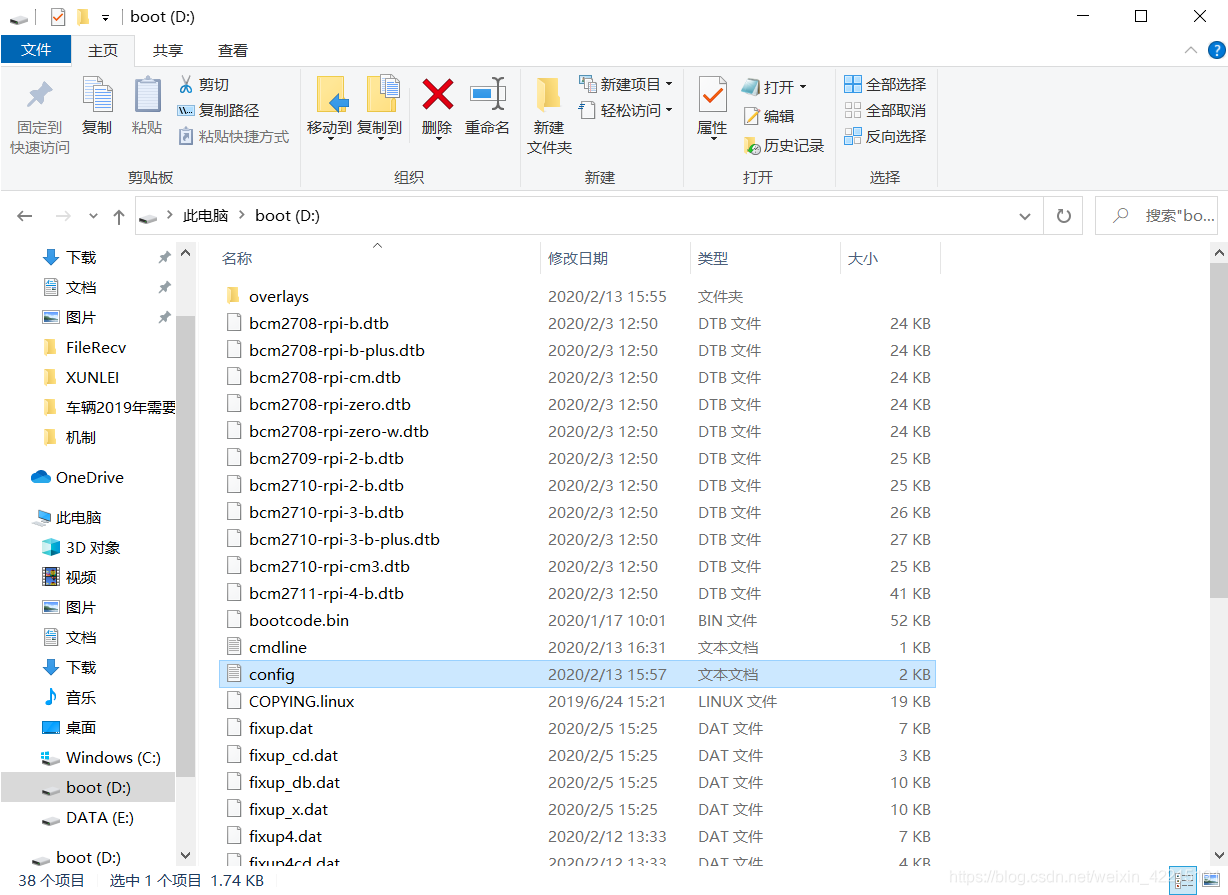Create a New Folder (新建文件夹)
The image size is (1228, 895).
coord(549,115)
